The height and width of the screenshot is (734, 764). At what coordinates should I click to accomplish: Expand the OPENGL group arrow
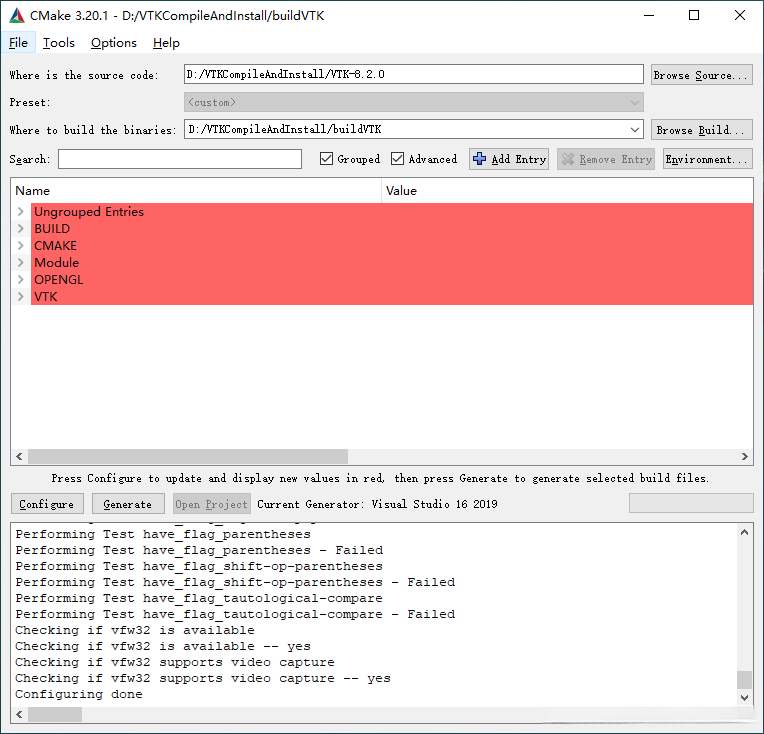click(x=20, y=280)
